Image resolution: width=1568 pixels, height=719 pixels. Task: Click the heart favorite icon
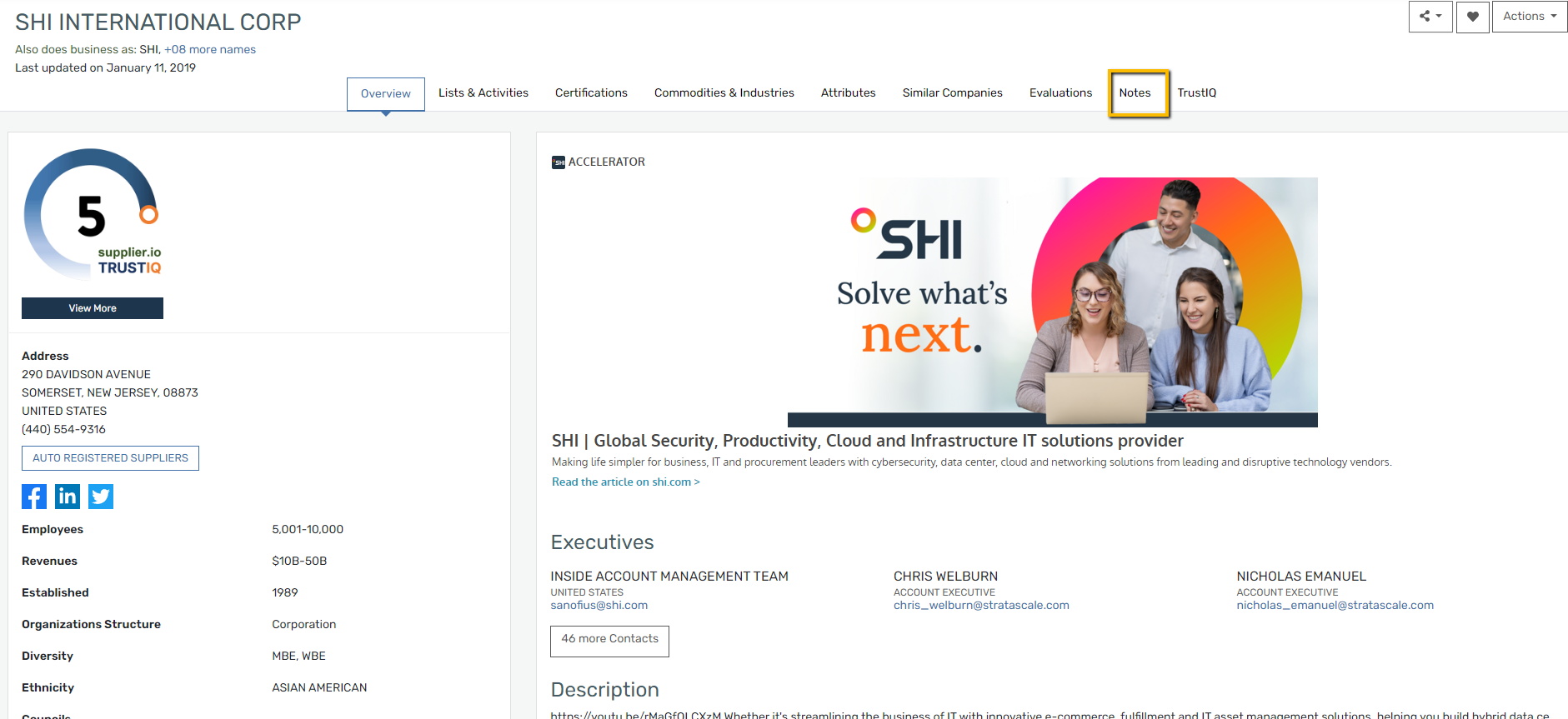(1473, 17)
